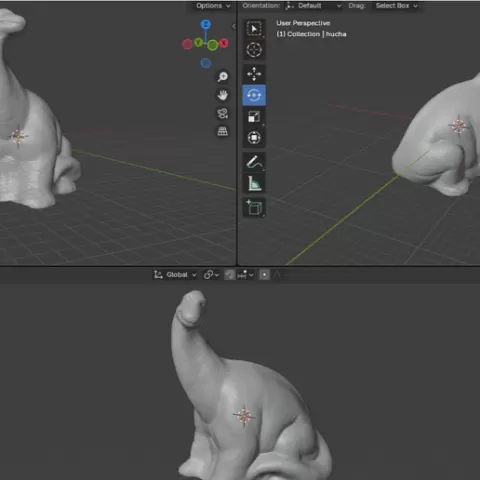Choose the Measure ruler tool
Viewport: 480px width, 480px height.
coord(254,183)
